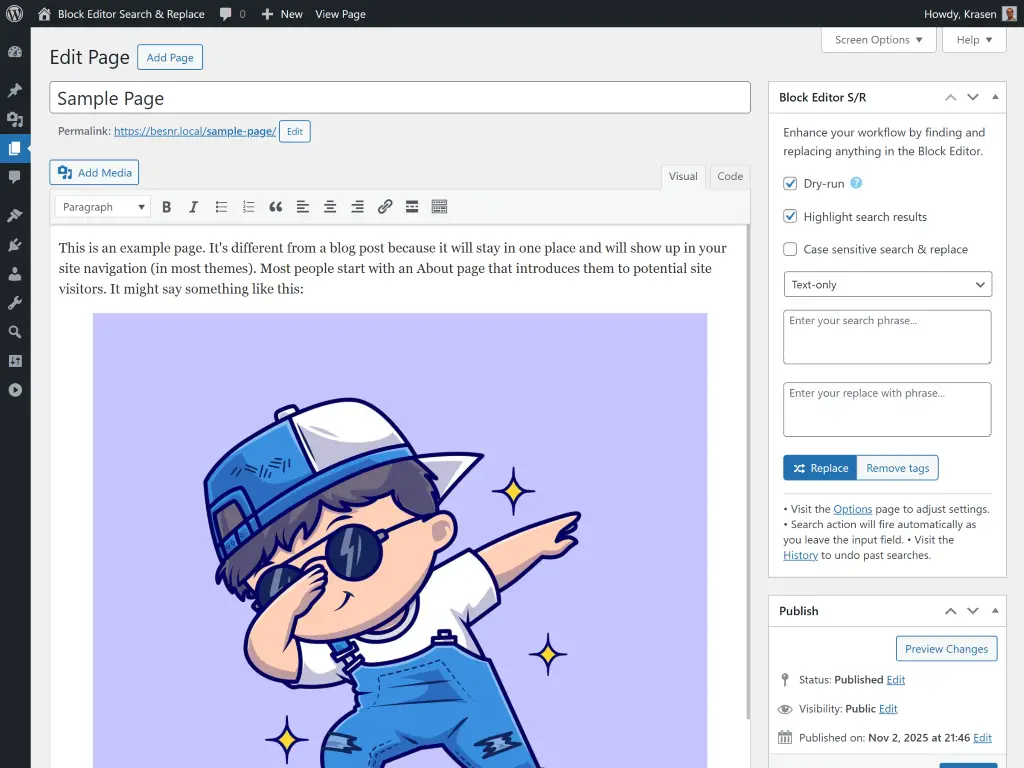Insert a hyperlink

(385, 207)
